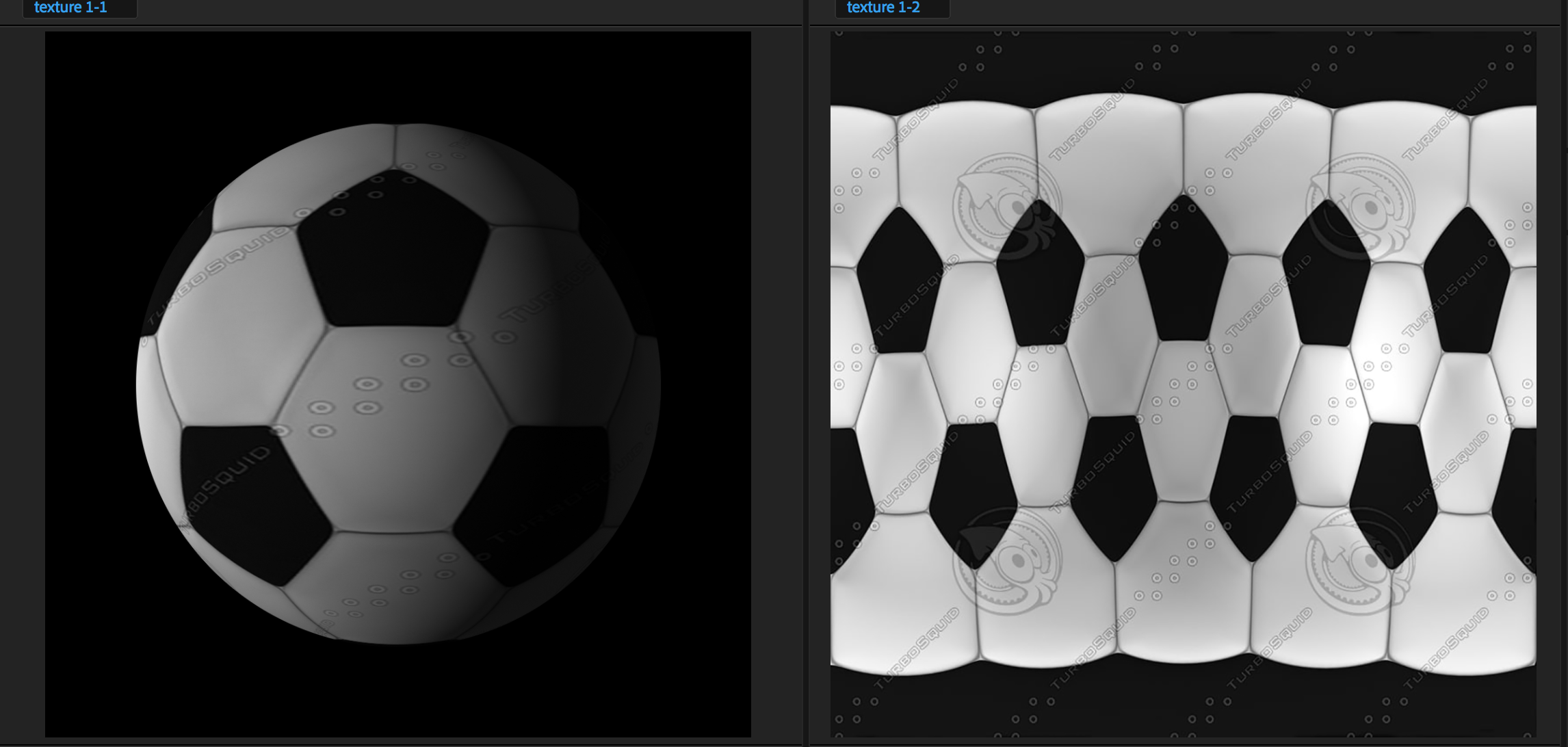Click the unwrapped soccer texture map image
Screen dimensions: 1568x747
click(x=1183, y=384)
